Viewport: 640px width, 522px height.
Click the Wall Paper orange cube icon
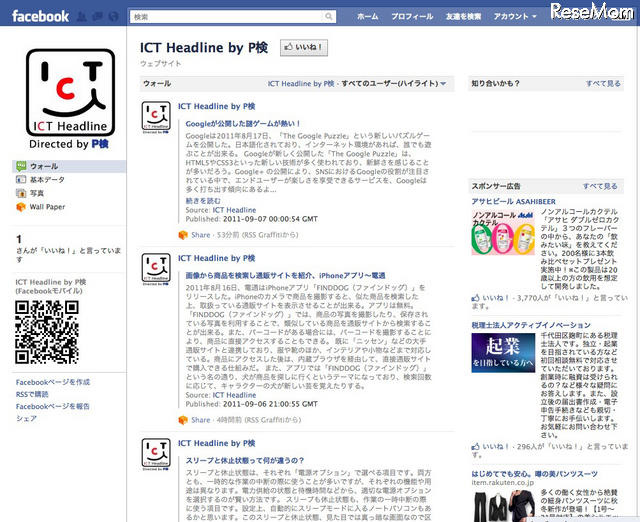pyautogui.click(x=21, y=207)
